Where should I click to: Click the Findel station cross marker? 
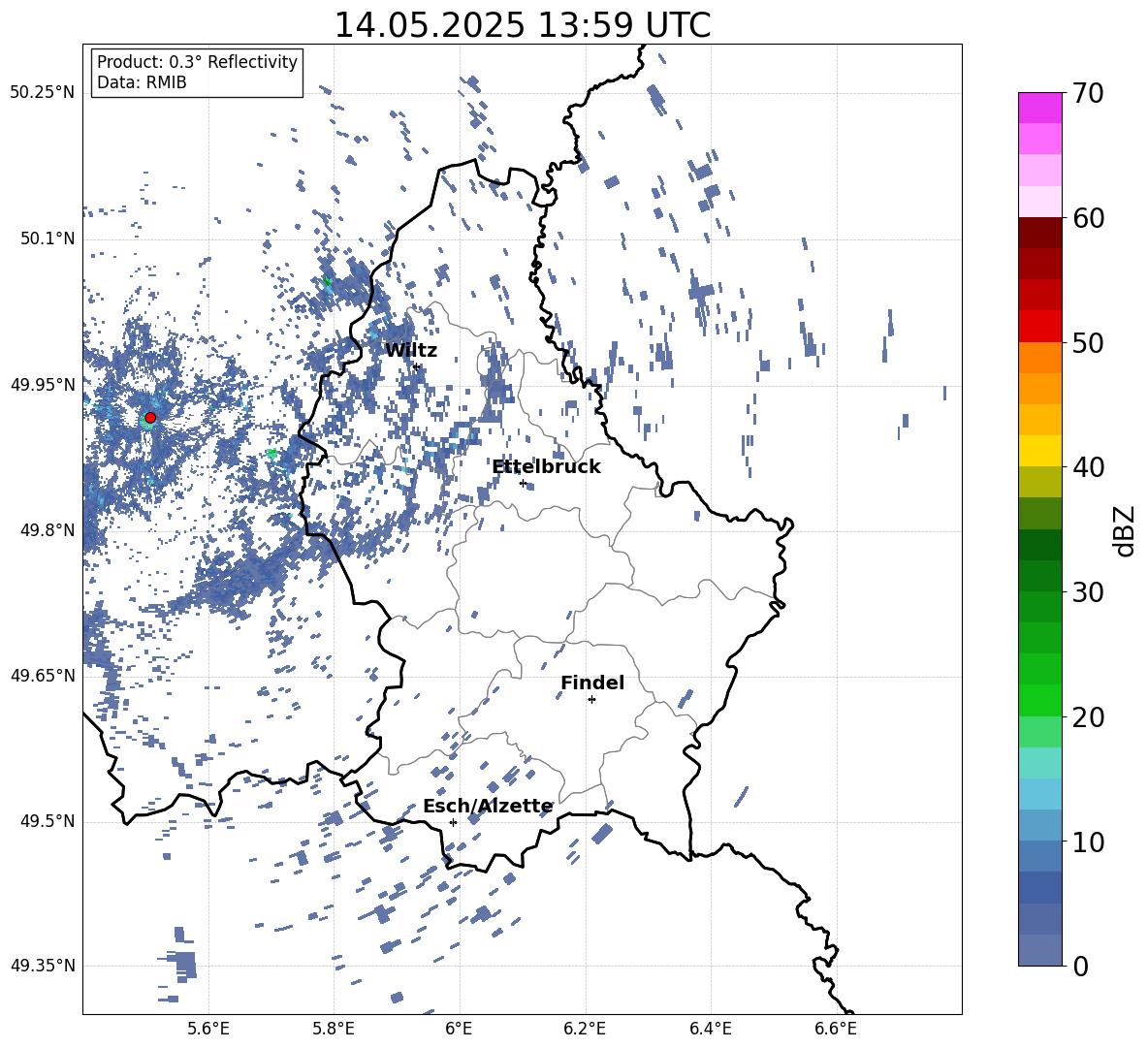coord(591,700)
